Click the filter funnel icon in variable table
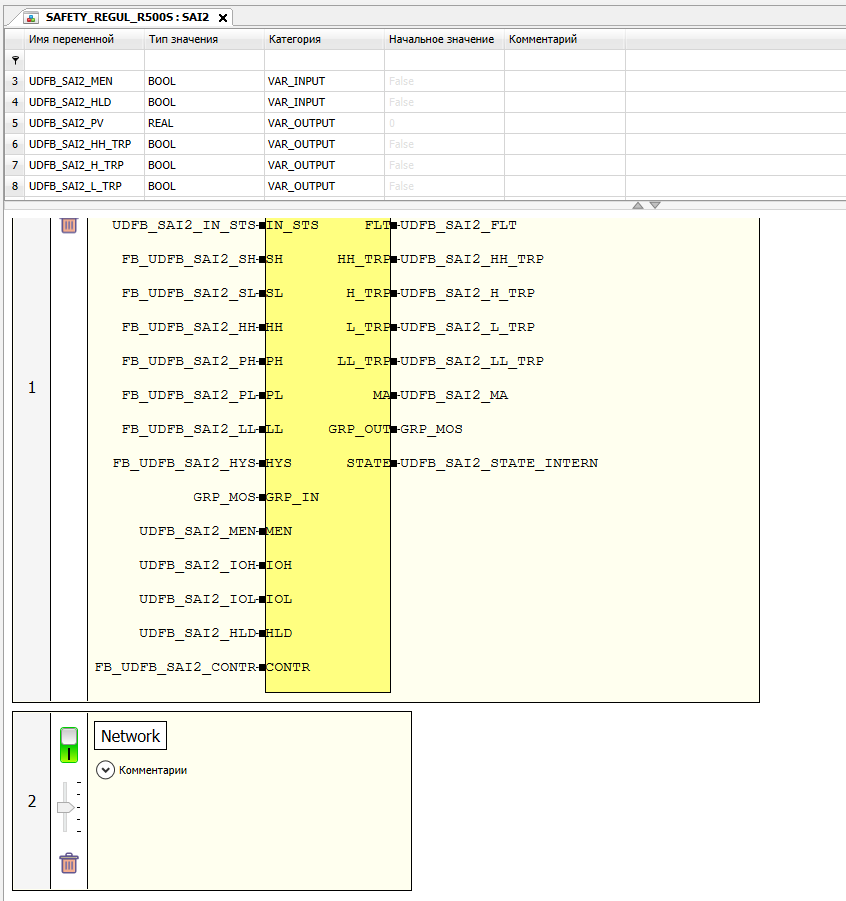Screen dimensions: 846x901 tap(14, 60)
